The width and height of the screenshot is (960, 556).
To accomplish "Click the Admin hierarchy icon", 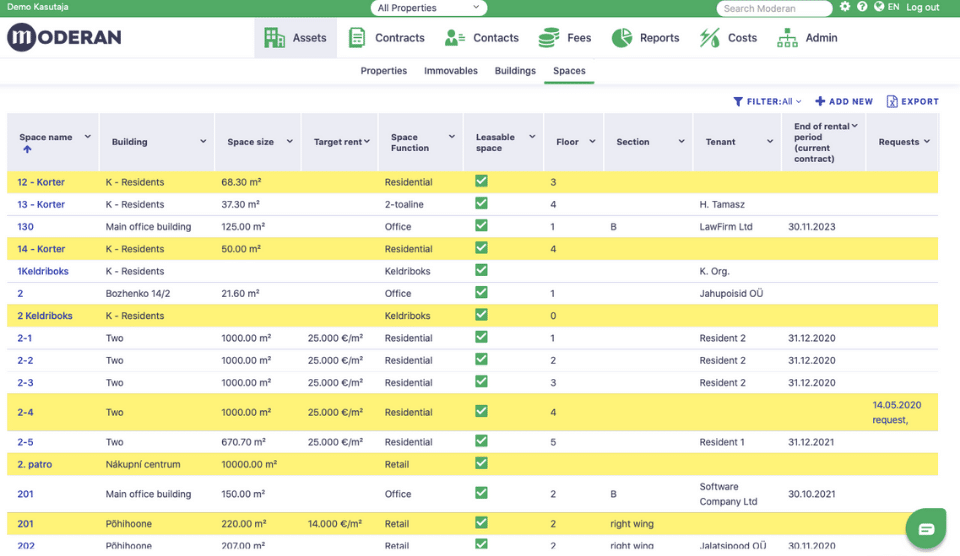I will (x=787, y=37).
